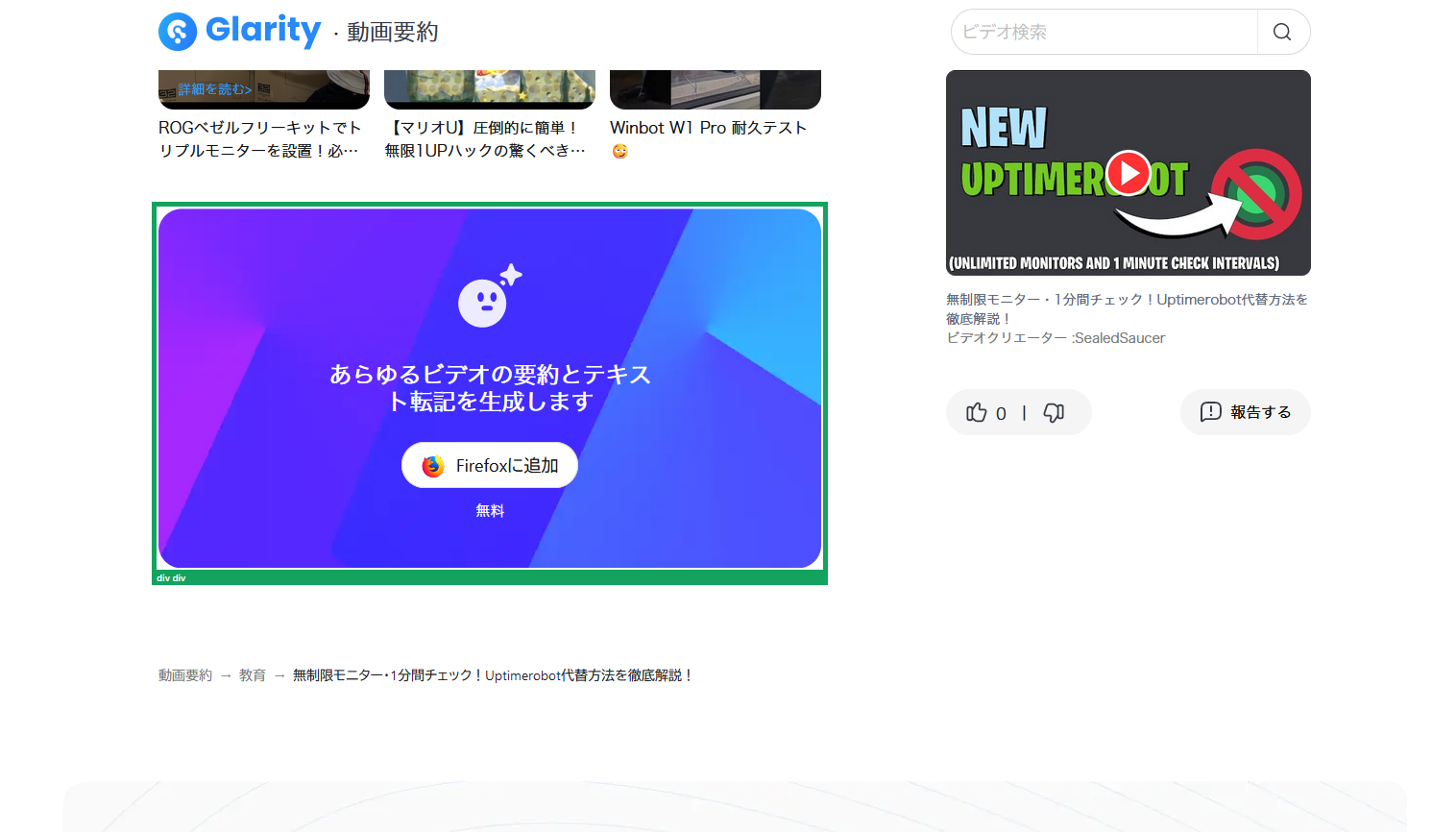Screen dimensions: 1456x832
Task: Click the smiley mascot icon in the banner
Action: (x=483, y=303)
